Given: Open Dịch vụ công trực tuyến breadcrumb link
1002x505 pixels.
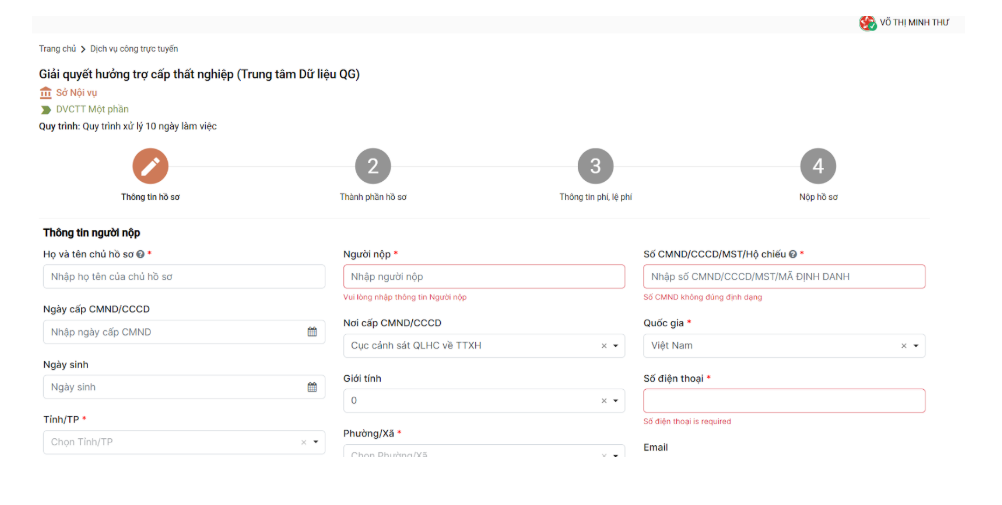Looking at the screenshot, I should pyautogui.click(x=134, y=49).
